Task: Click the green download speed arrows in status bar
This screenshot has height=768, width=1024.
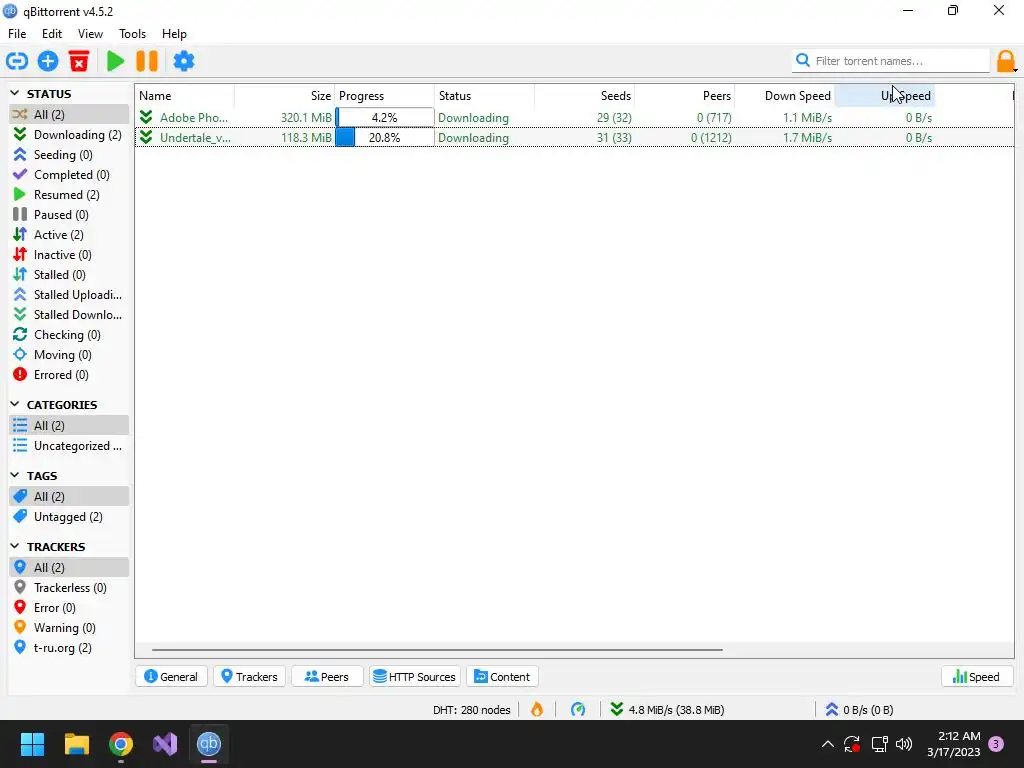Action: coord(616,709)
